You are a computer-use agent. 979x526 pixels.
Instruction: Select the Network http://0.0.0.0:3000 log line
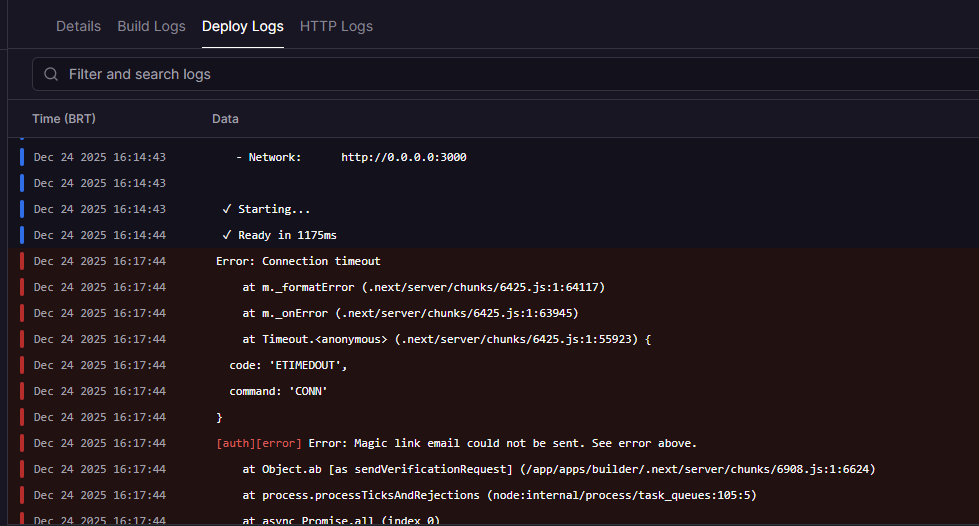(493, 157)
